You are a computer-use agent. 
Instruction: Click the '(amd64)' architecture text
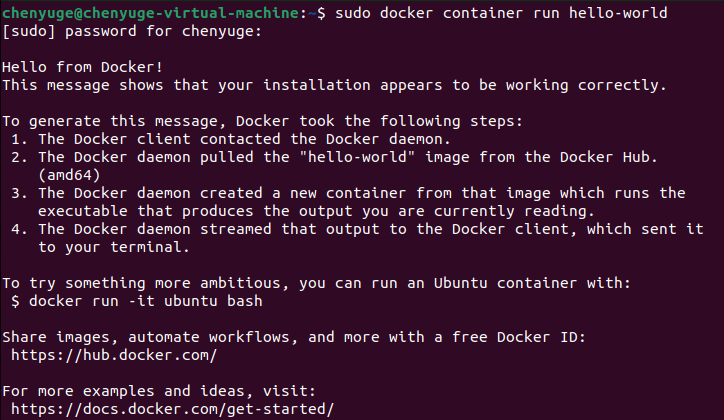[71, 175]
